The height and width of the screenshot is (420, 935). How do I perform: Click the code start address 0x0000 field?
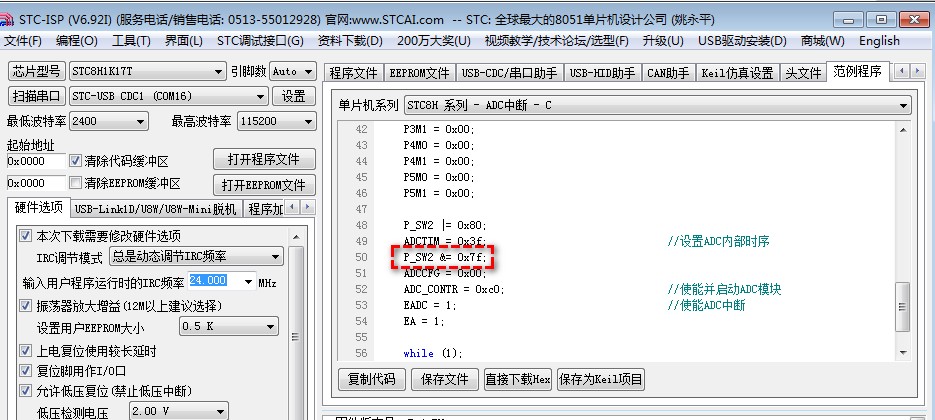pyautogui.click(x=36, y=161)
